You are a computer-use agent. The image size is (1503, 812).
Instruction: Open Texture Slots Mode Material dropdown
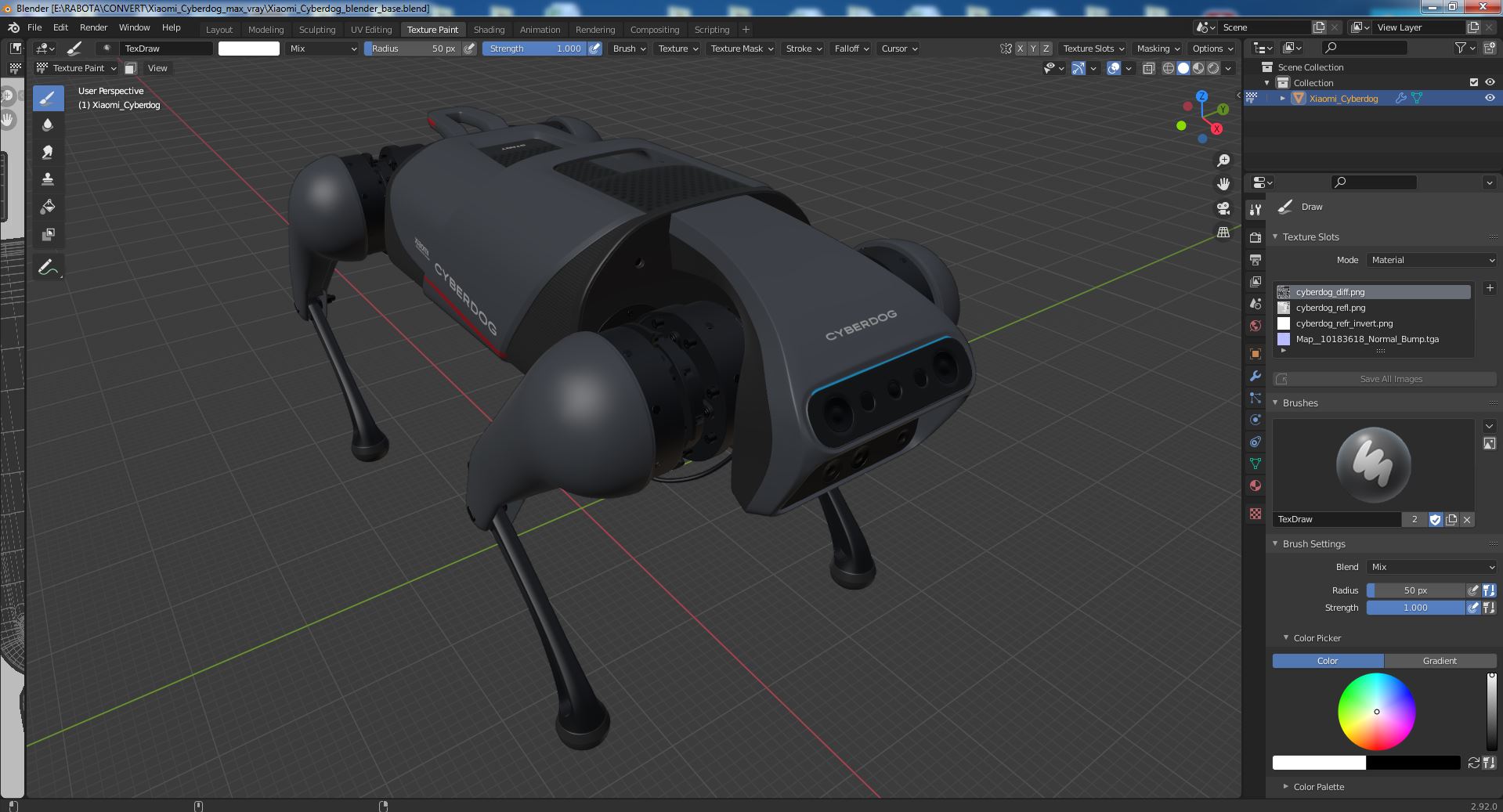[1433, 260]
